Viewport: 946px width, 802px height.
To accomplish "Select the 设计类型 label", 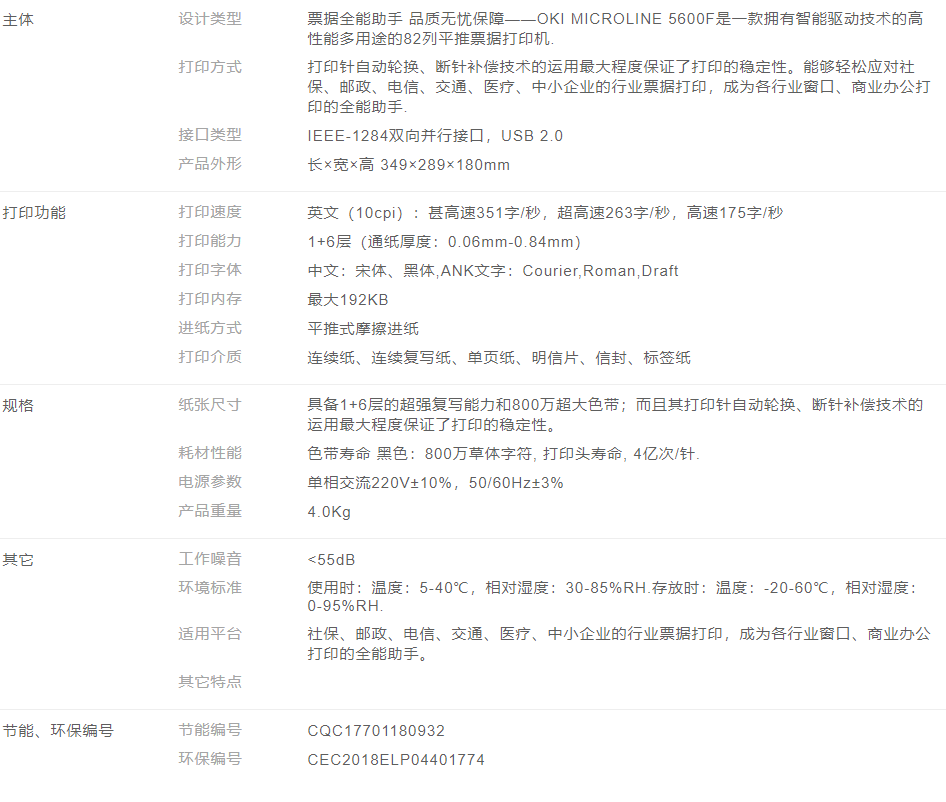I will (210, 19).
